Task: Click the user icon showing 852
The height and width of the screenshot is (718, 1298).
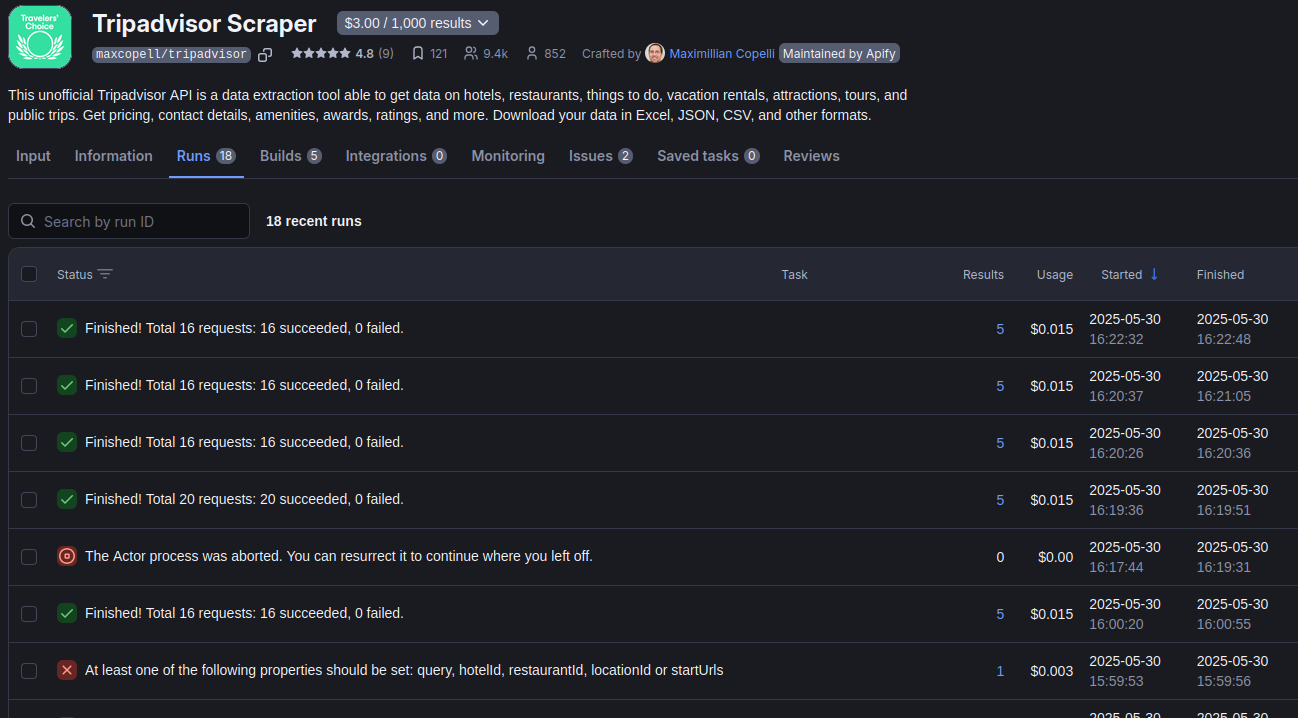Action: 532,54
